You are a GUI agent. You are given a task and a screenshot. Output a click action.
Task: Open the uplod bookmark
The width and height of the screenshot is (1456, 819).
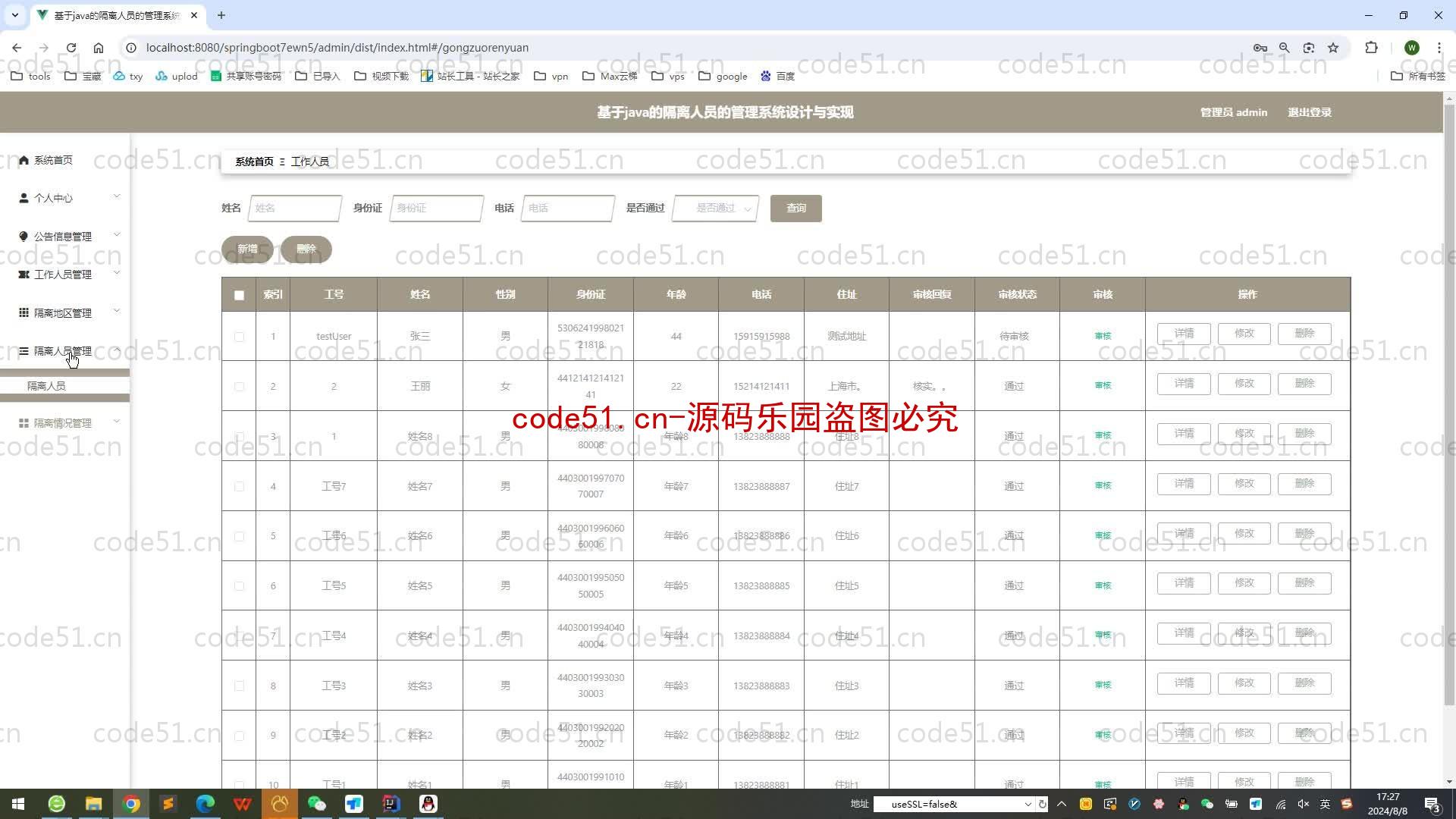(x=176, y=76)
